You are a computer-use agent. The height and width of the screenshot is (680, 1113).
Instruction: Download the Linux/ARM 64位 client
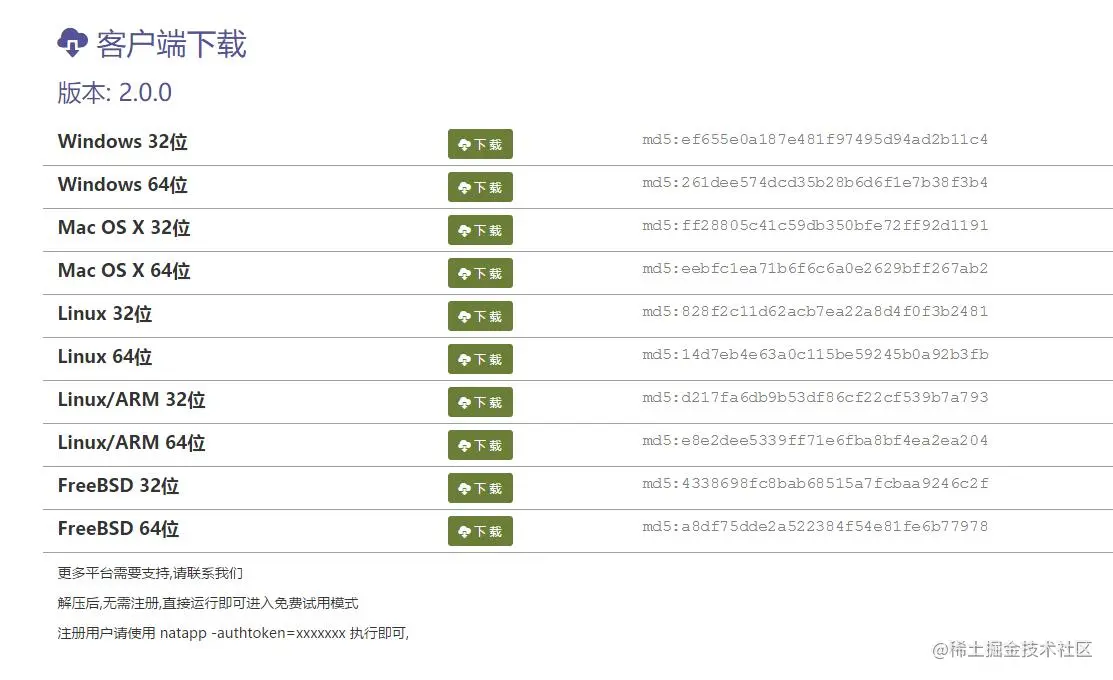tap(480, 445)
